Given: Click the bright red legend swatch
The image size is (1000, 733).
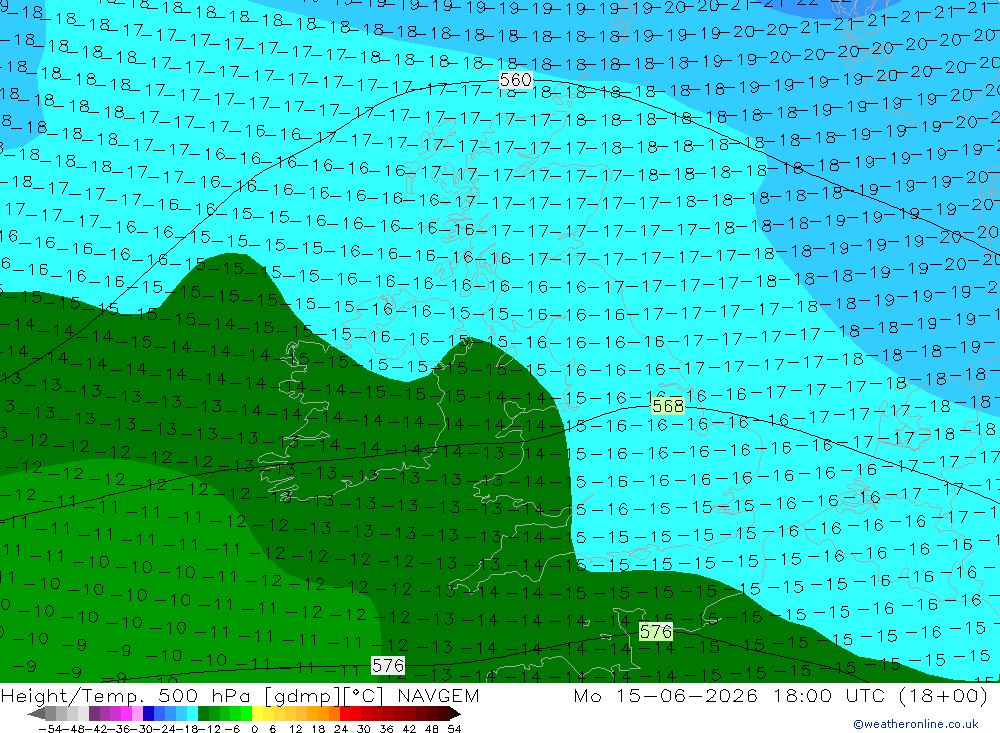Looking at the screenshot, I should [345, 713].
